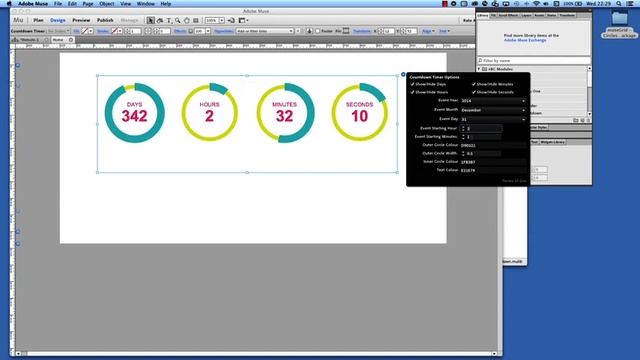Screen dimensions: 640x360
Task: Click the Mu logo
Action: coord(18,20)
